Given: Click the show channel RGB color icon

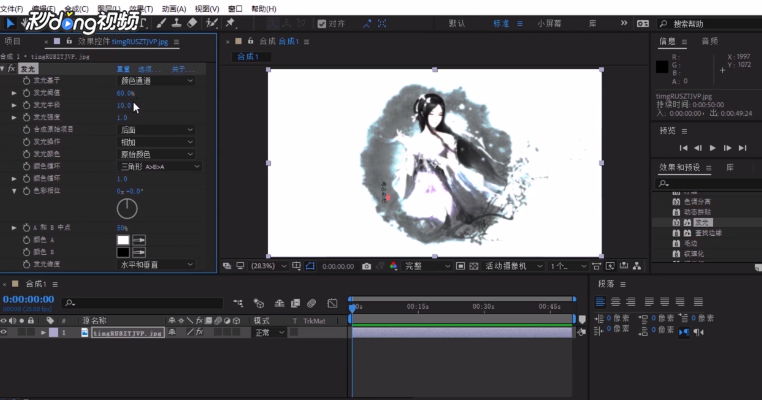Looking at the screenshot, I should (x=394, y=266).
